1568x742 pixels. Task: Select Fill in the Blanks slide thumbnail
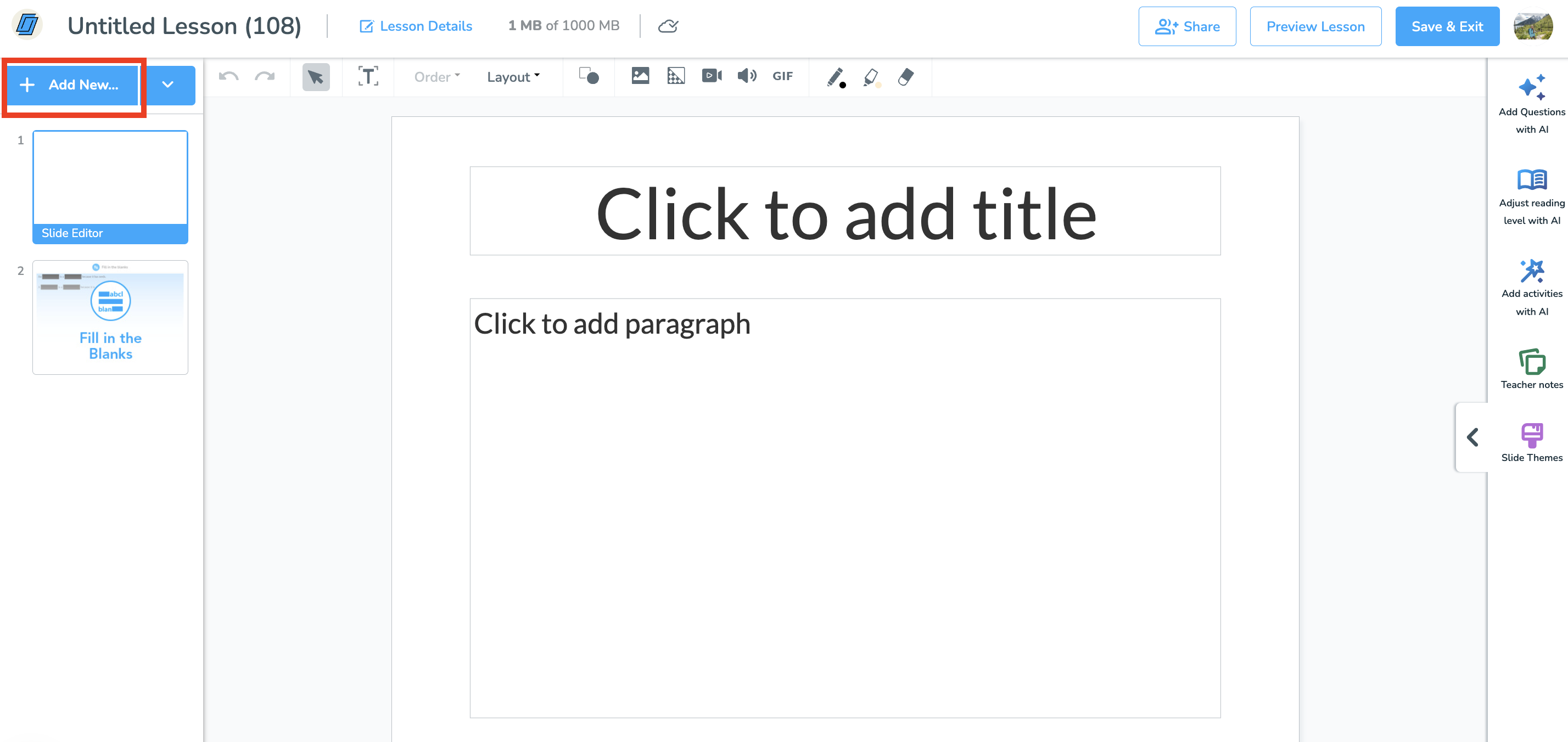coord(110,317)
